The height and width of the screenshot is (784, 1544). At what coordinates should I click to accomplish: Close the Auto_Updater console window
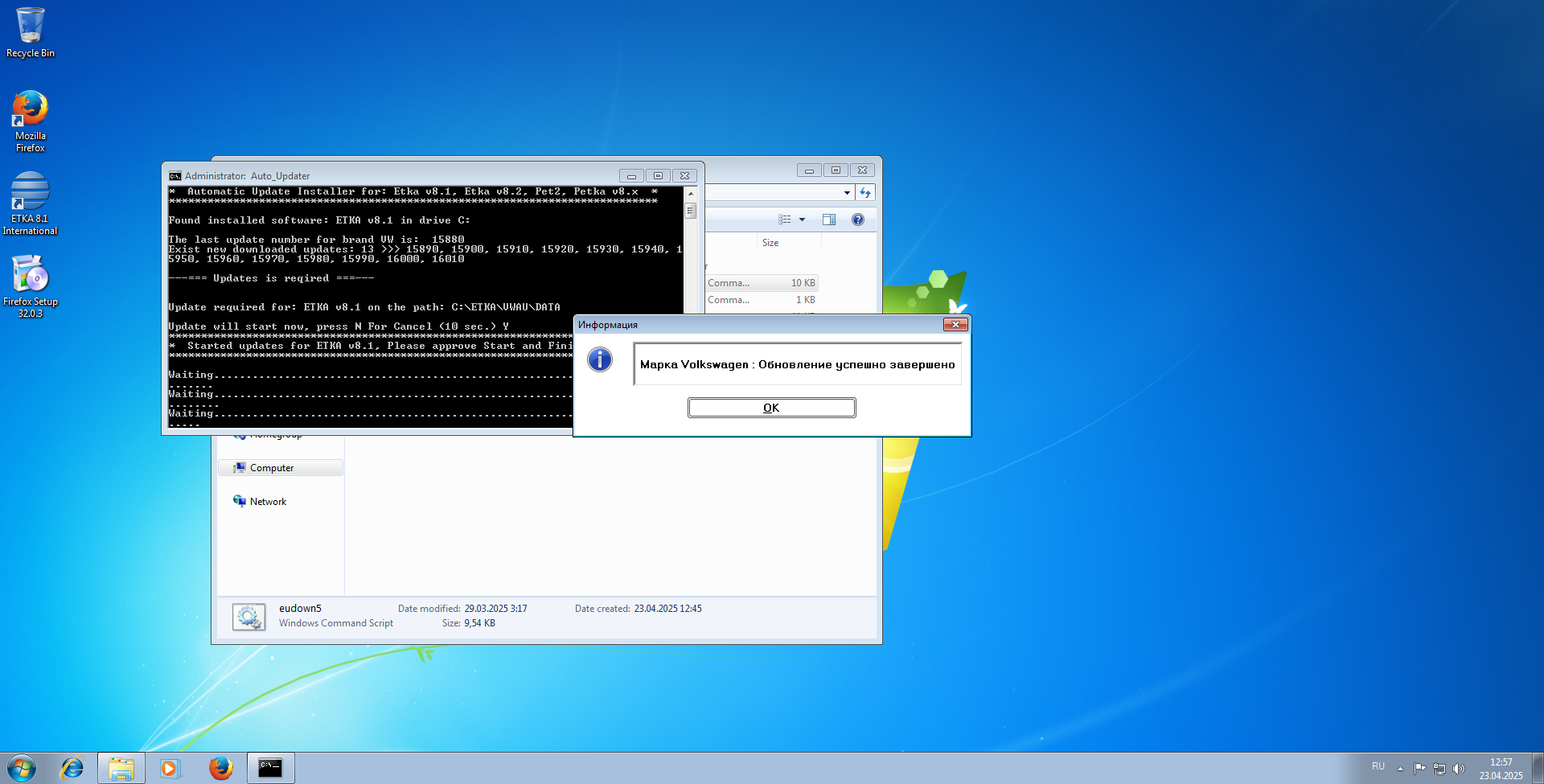click(684, 176)
